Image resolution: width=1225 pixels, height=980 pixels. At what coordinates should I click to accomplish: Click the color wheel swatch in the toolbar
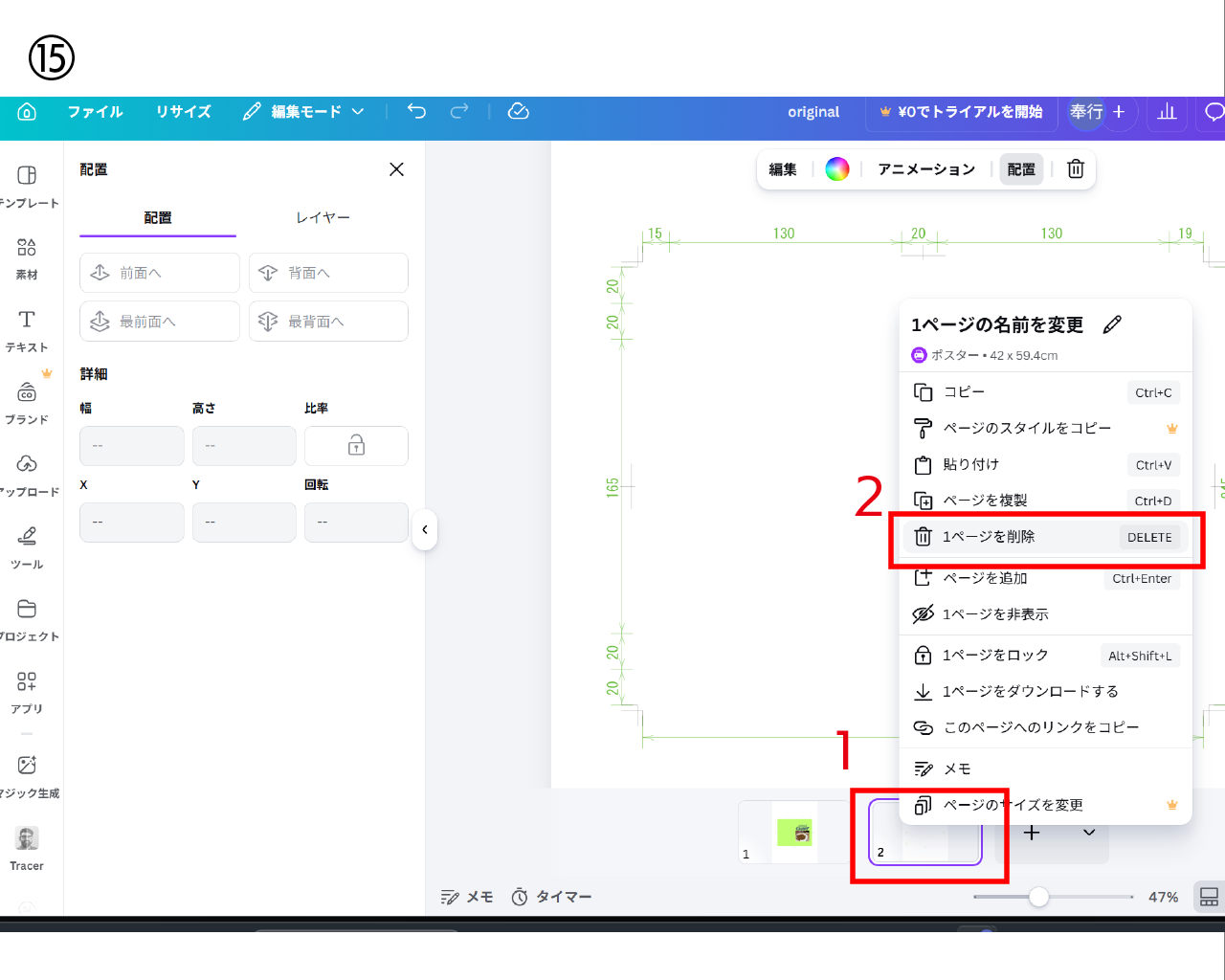point(837,169)
